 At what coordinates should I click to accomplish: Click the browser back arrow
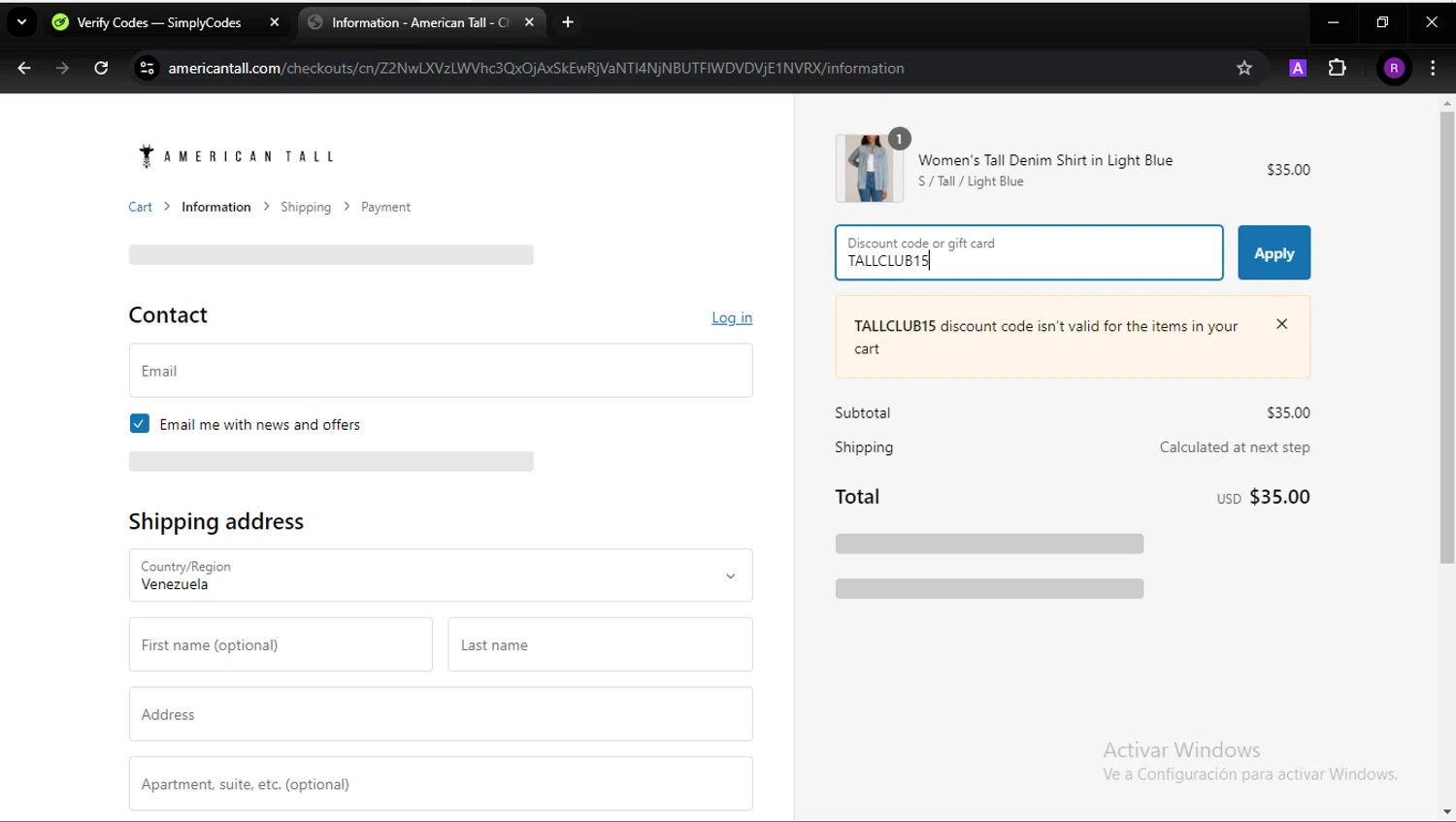pos(24,68)
